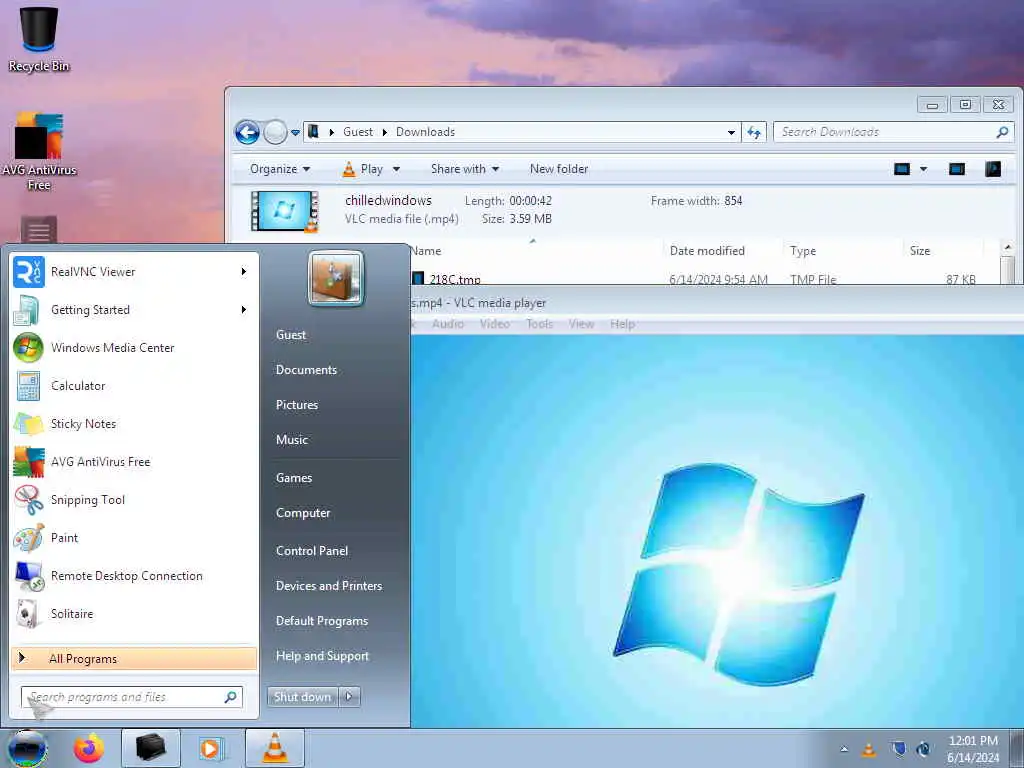Click the Search programs and files box
Image resolution: width=1024 pixels, height=768 pixels.
[x=131, y=697]
